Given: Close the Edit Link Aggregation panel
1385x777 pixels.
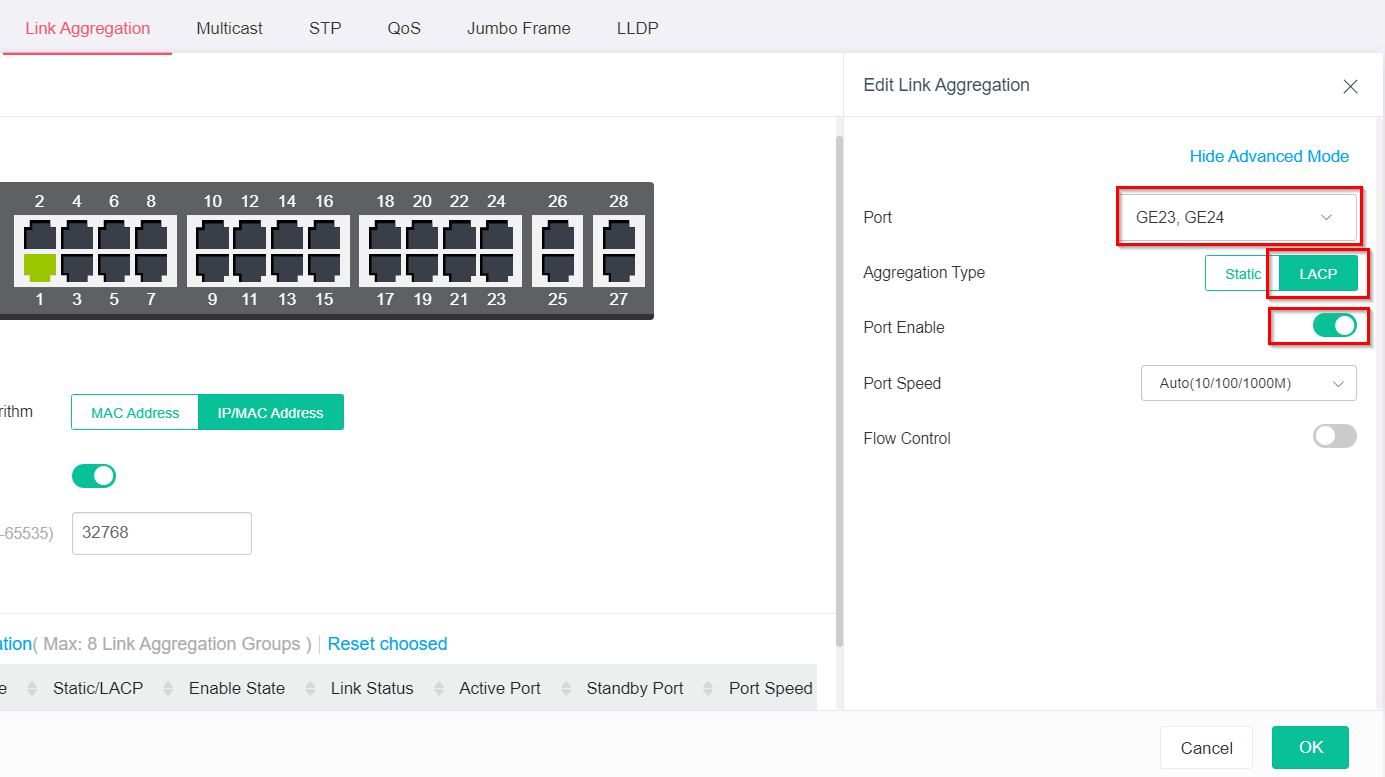Looking at the screenshot, I should pyautogui.click(x=1350, y=87).
